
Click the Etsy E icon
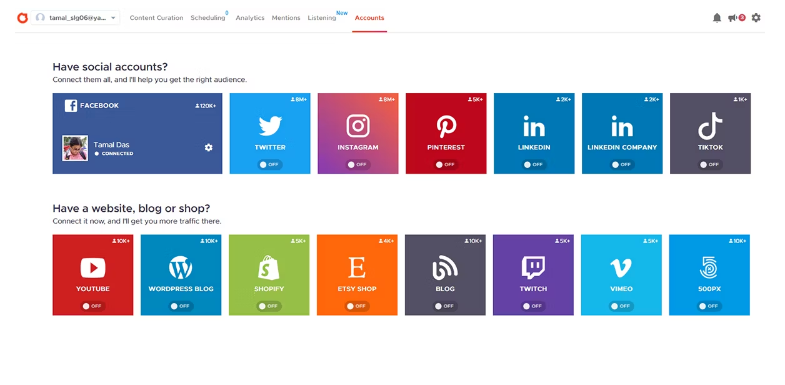click(x=357, y=268)
